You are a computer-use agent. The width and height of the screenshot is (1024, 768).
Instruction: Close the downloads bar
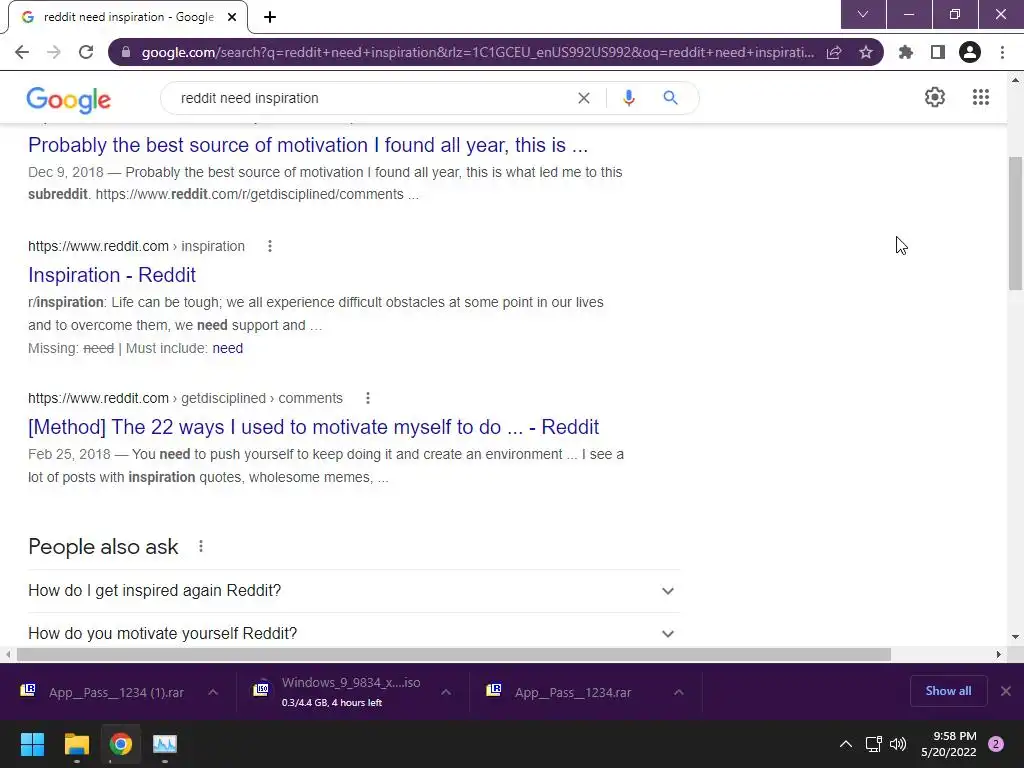[1006, 691]
